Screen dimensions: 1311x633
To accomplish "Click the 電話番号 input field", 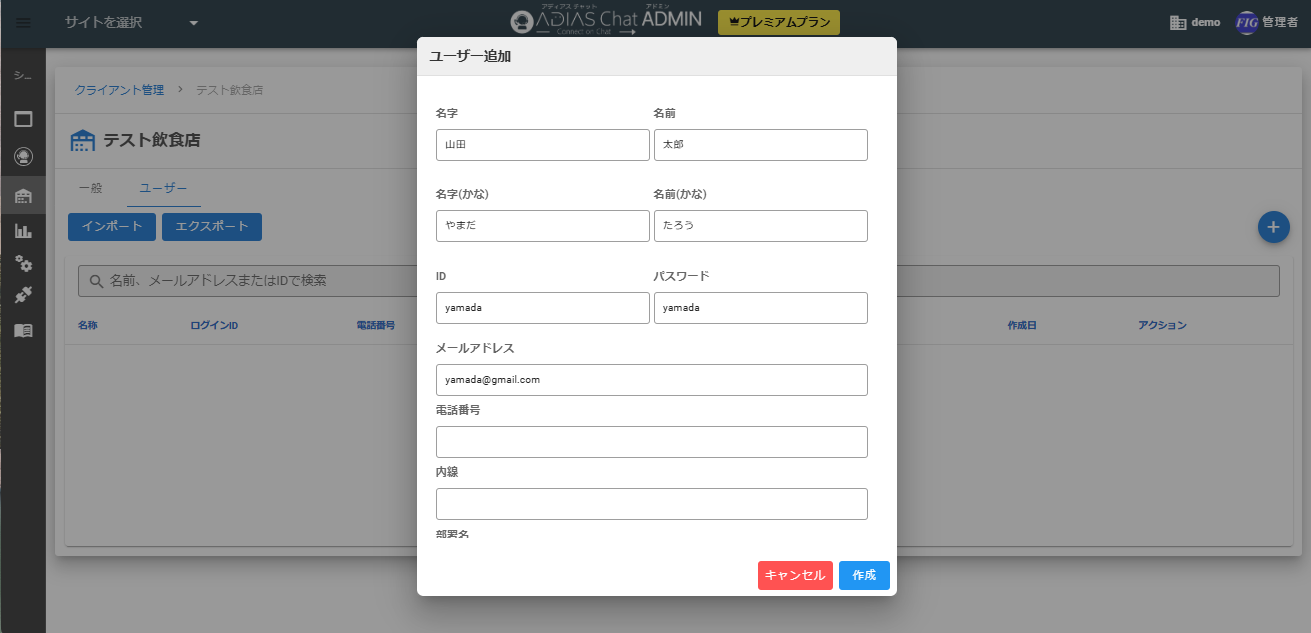I will (651, 442).
